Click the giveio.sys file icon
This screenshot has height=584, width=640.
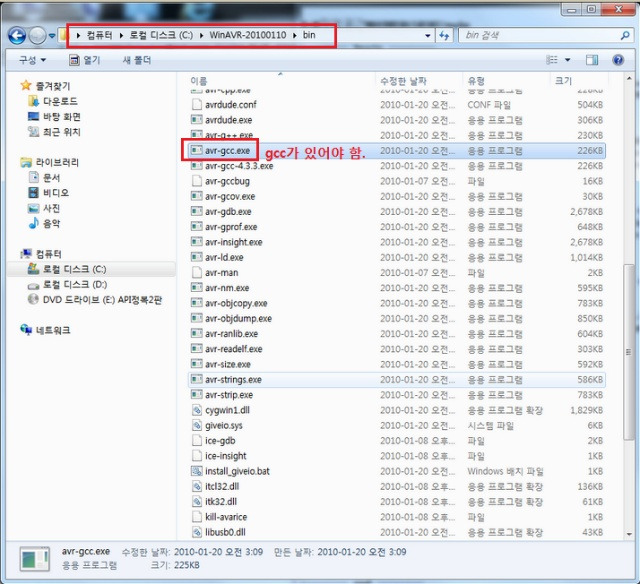pyautogui.click(x=197, y=425)
